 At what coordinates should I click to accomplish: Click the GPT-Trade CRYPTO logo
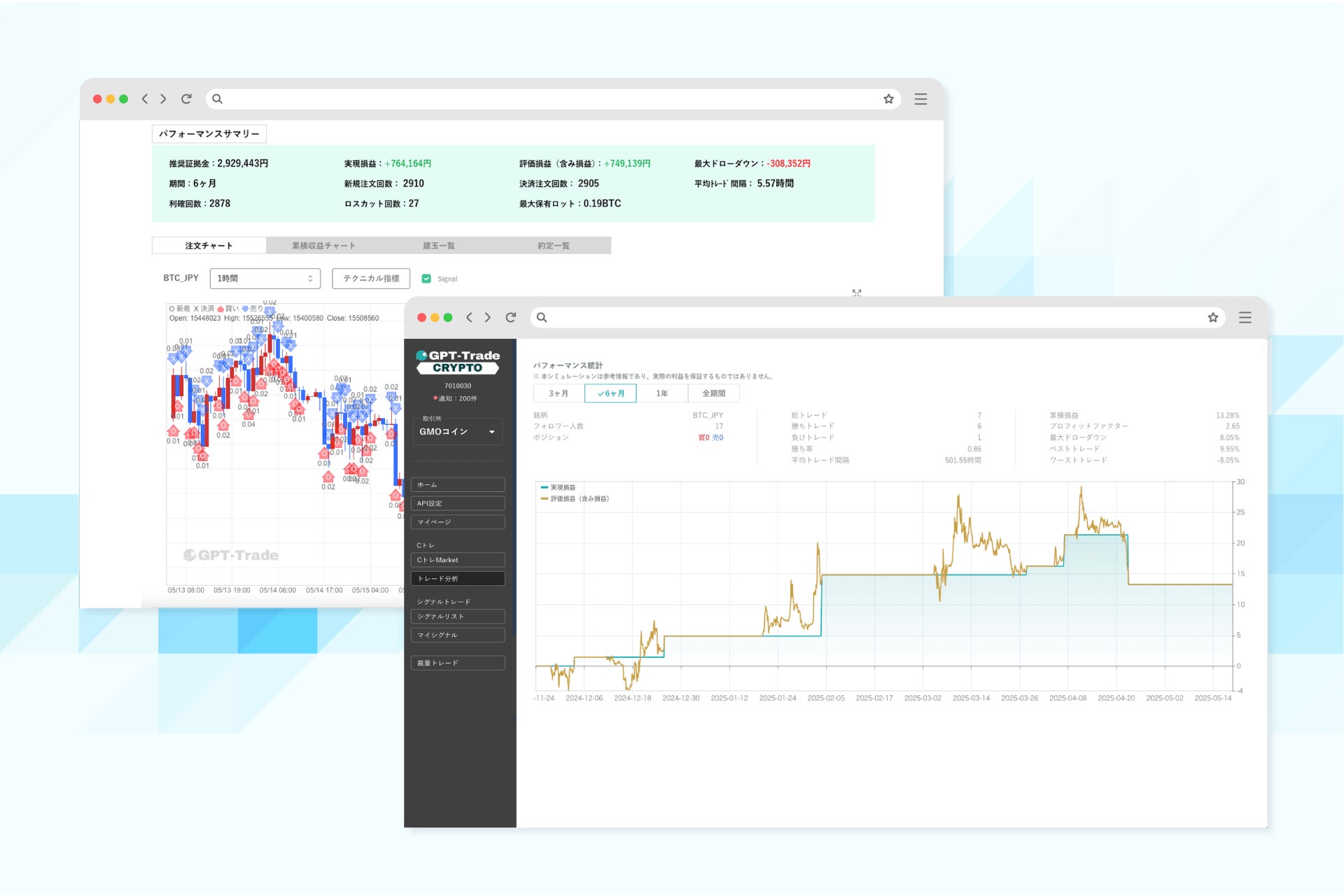(458, 361)
